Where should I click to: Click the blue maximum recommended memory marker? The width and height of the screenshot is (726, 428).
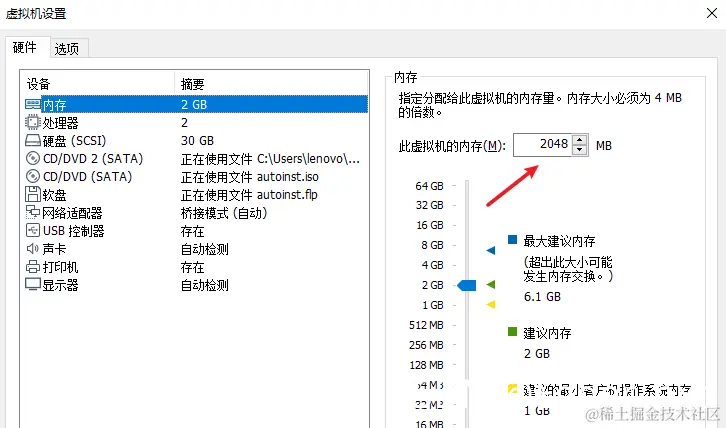(x=491, y=251)
